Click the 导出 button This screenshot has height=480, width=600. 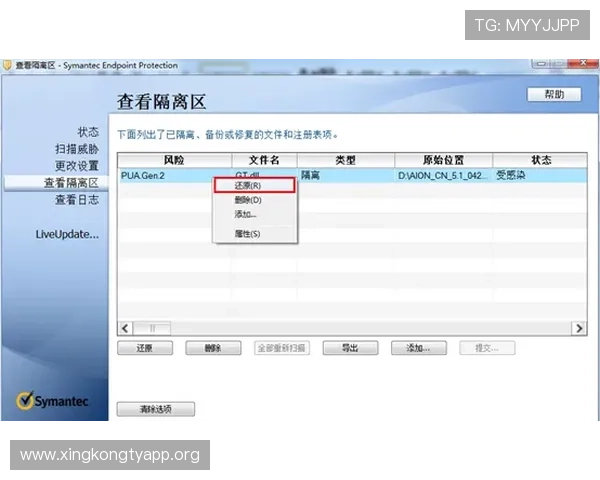point(350,348)
